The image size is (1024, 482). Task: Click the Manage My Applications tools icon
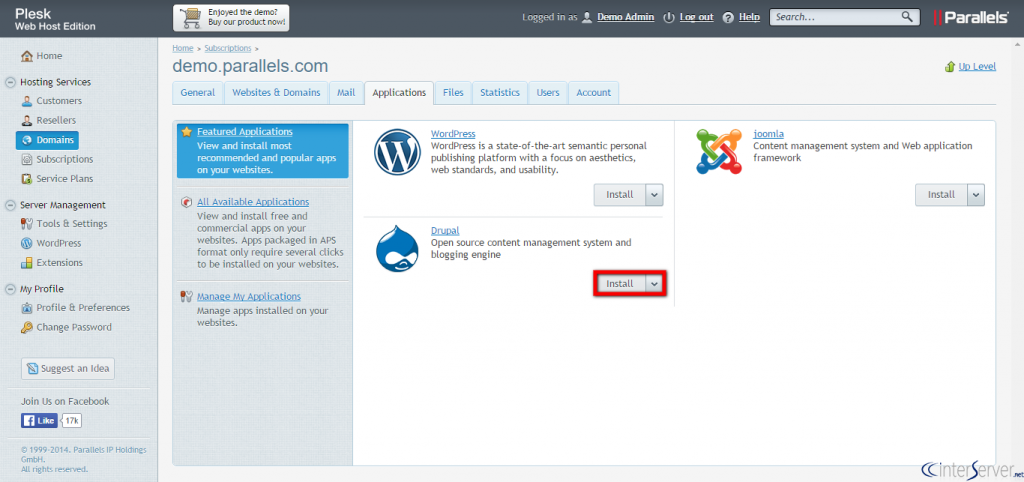pos(187,297)
